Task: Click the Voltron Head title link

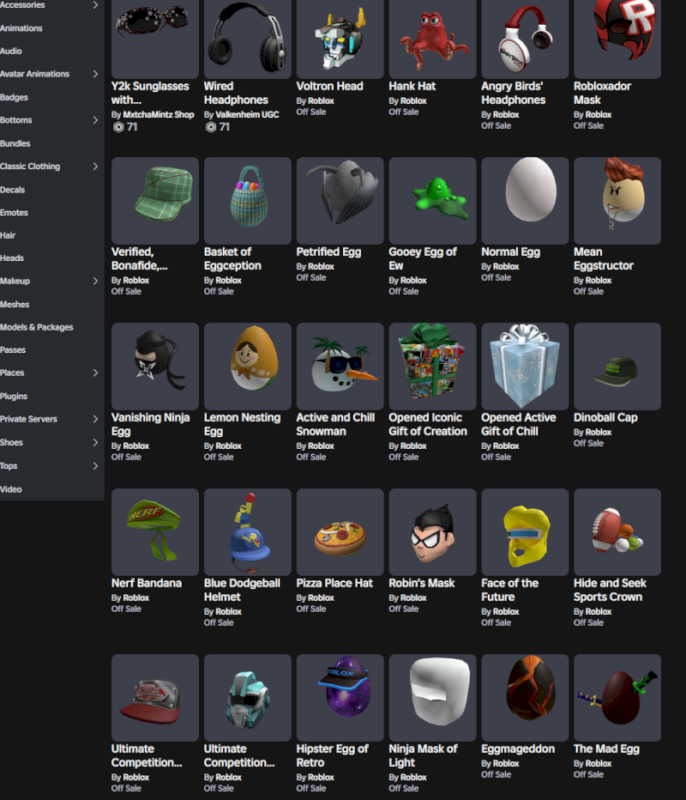Action: (x=329, y=86)
